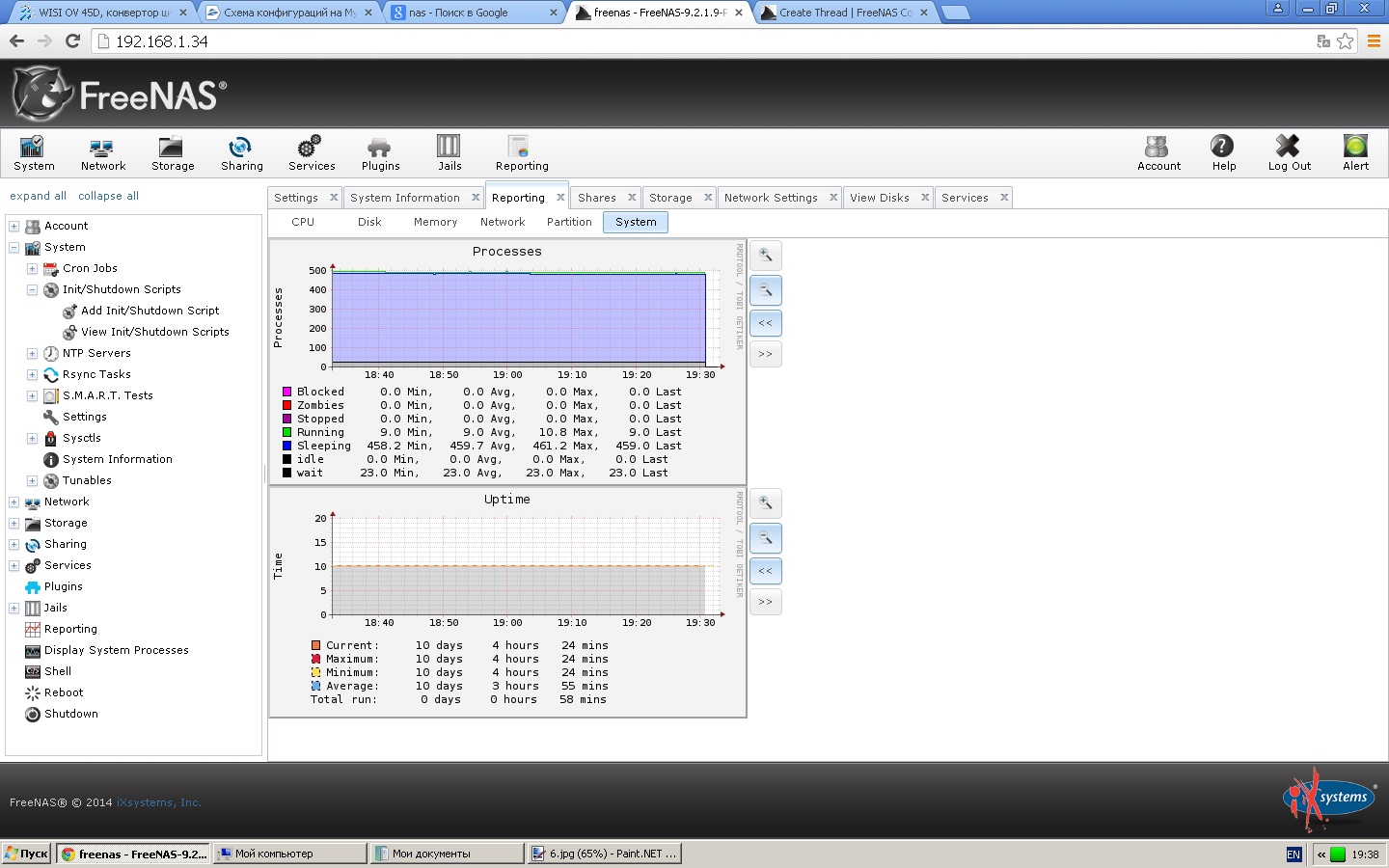Open the Help toolbar icon
This screenshot has width=1389, height=868.
tap(1223, 152)
